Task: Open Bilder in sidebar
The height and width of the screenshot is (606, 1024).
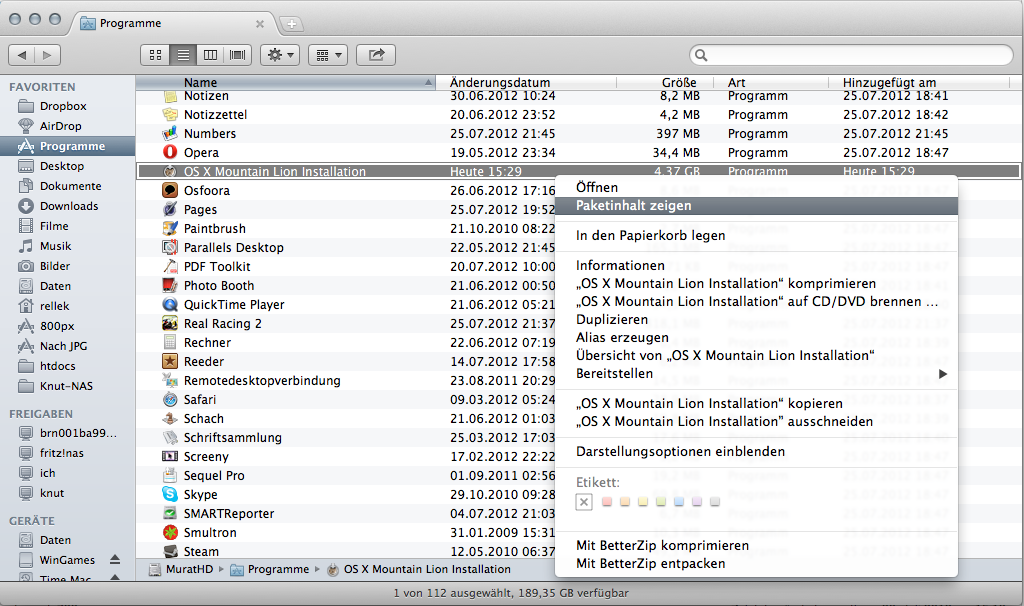Action: (54, 266)
